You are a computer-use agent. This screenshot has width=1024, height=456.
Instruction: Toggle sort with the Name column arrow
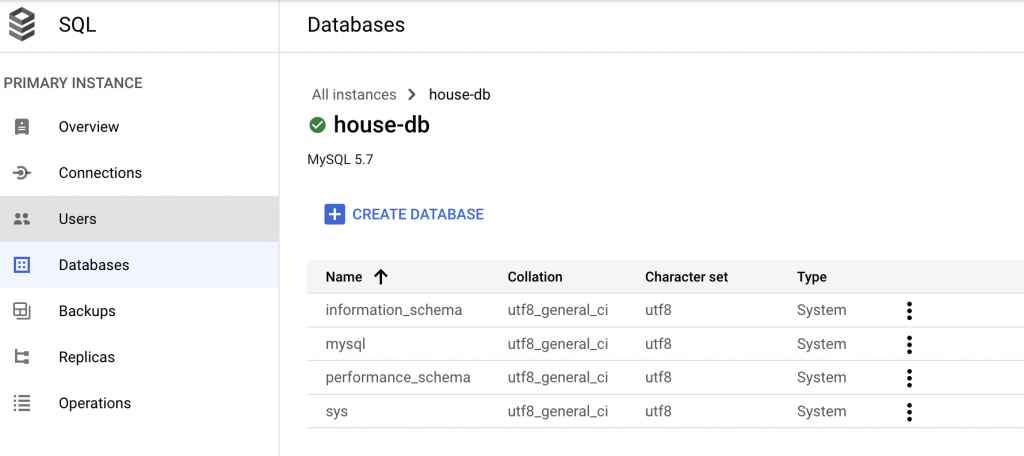[x=381, y=277]
